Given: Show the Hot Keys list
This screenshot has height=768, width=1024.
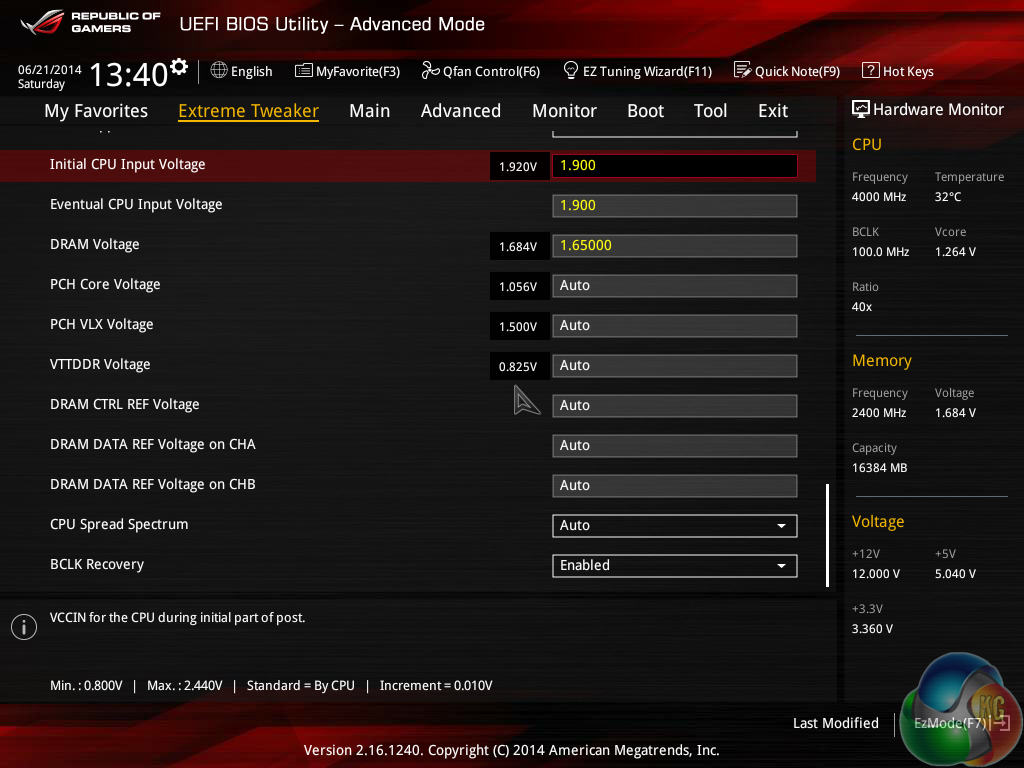Looking at the screenshot, I should [908, 71].
